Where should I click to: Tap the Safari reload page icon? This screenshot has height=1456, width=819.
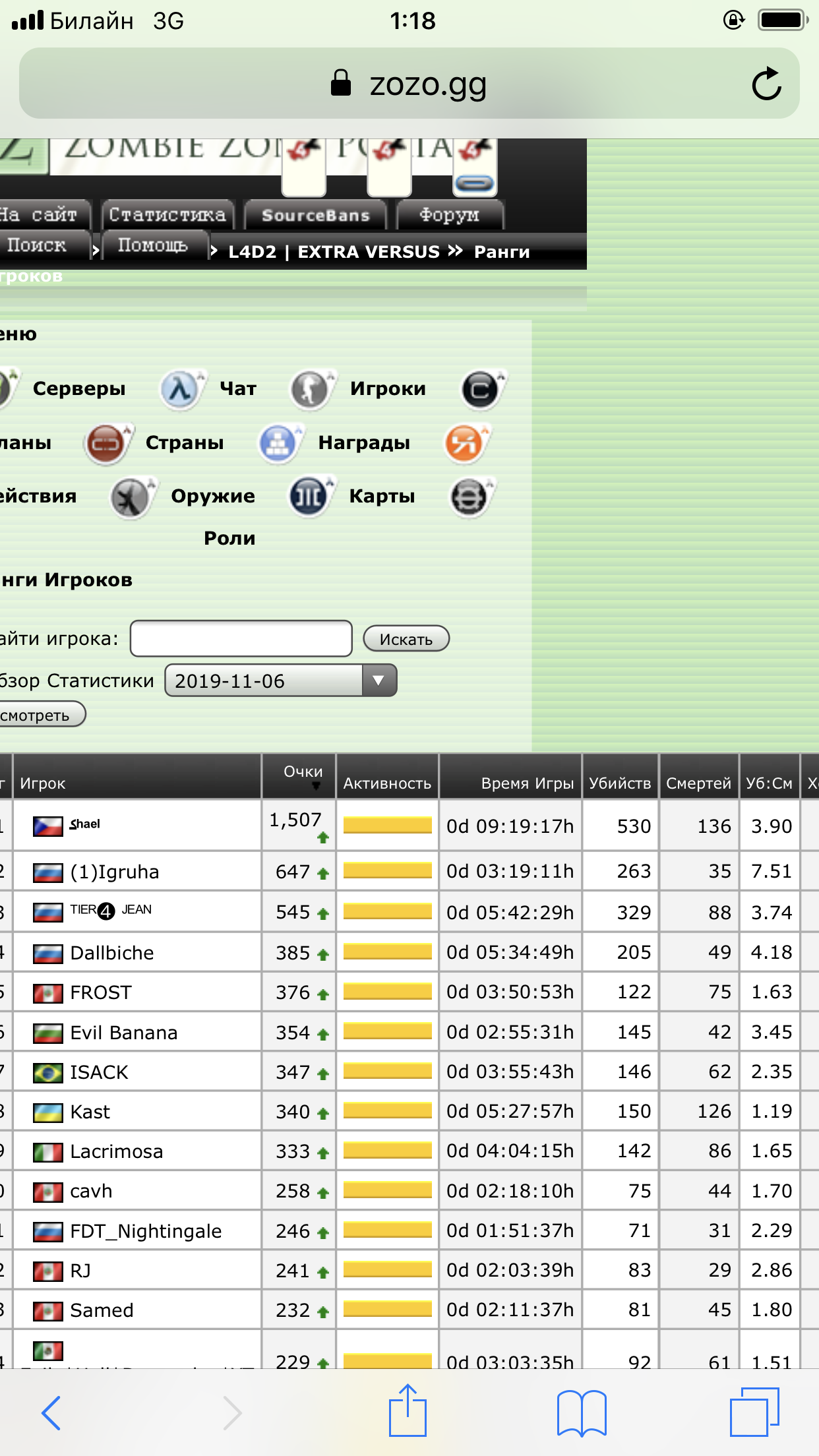(766, 84)
